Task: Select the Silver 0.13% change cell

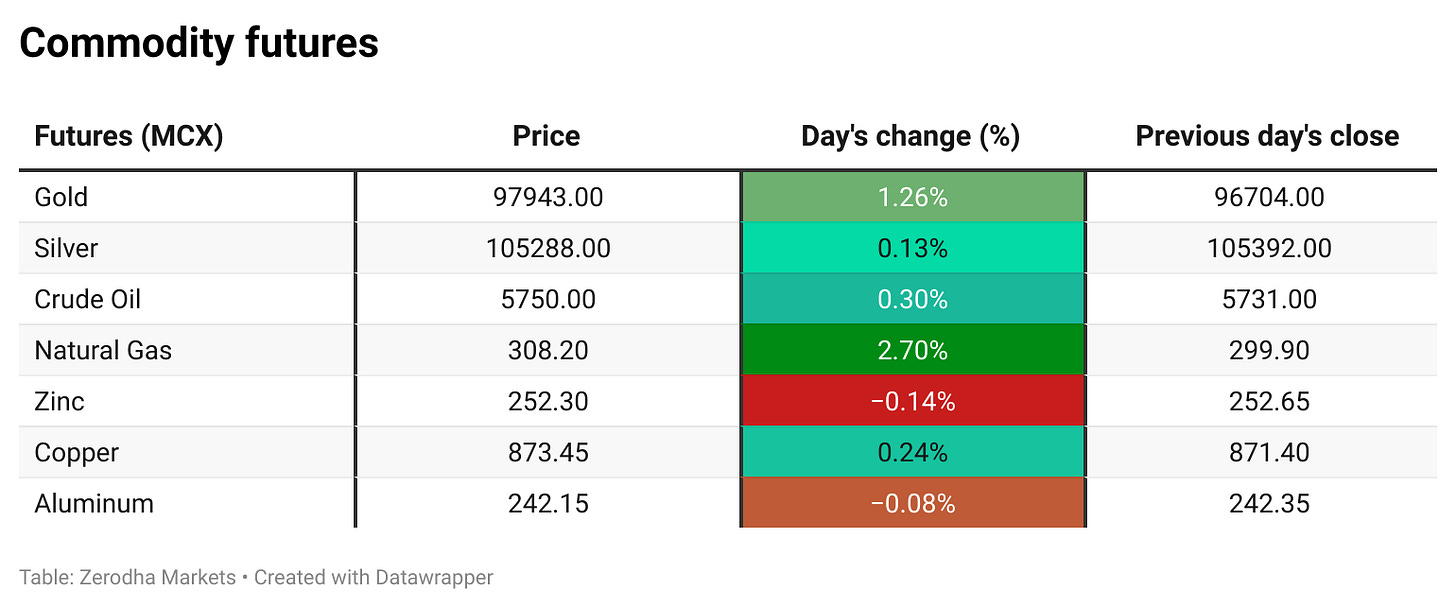Action: tap(912, 248)
